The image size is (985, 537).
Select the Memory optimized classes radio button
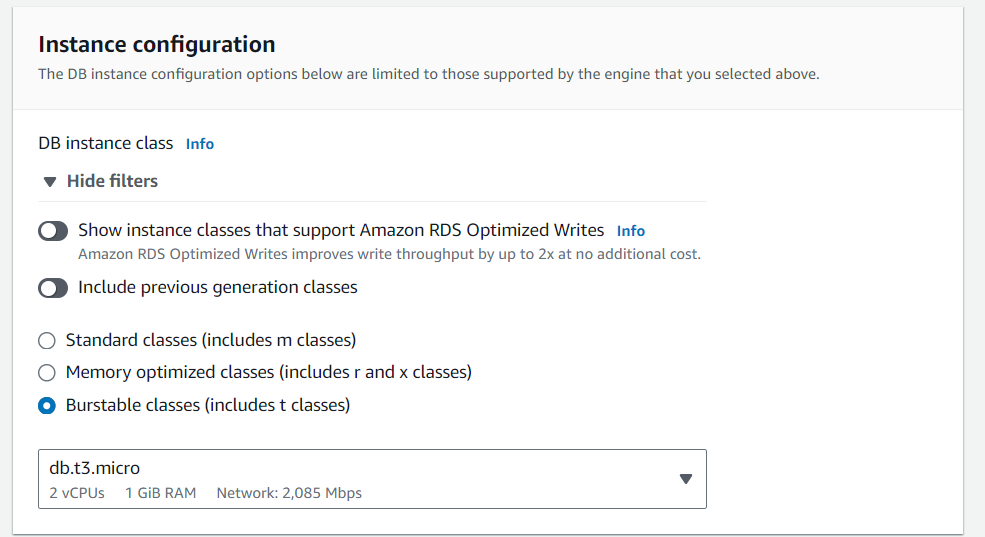pyautogui.click(x=47, y=373)
